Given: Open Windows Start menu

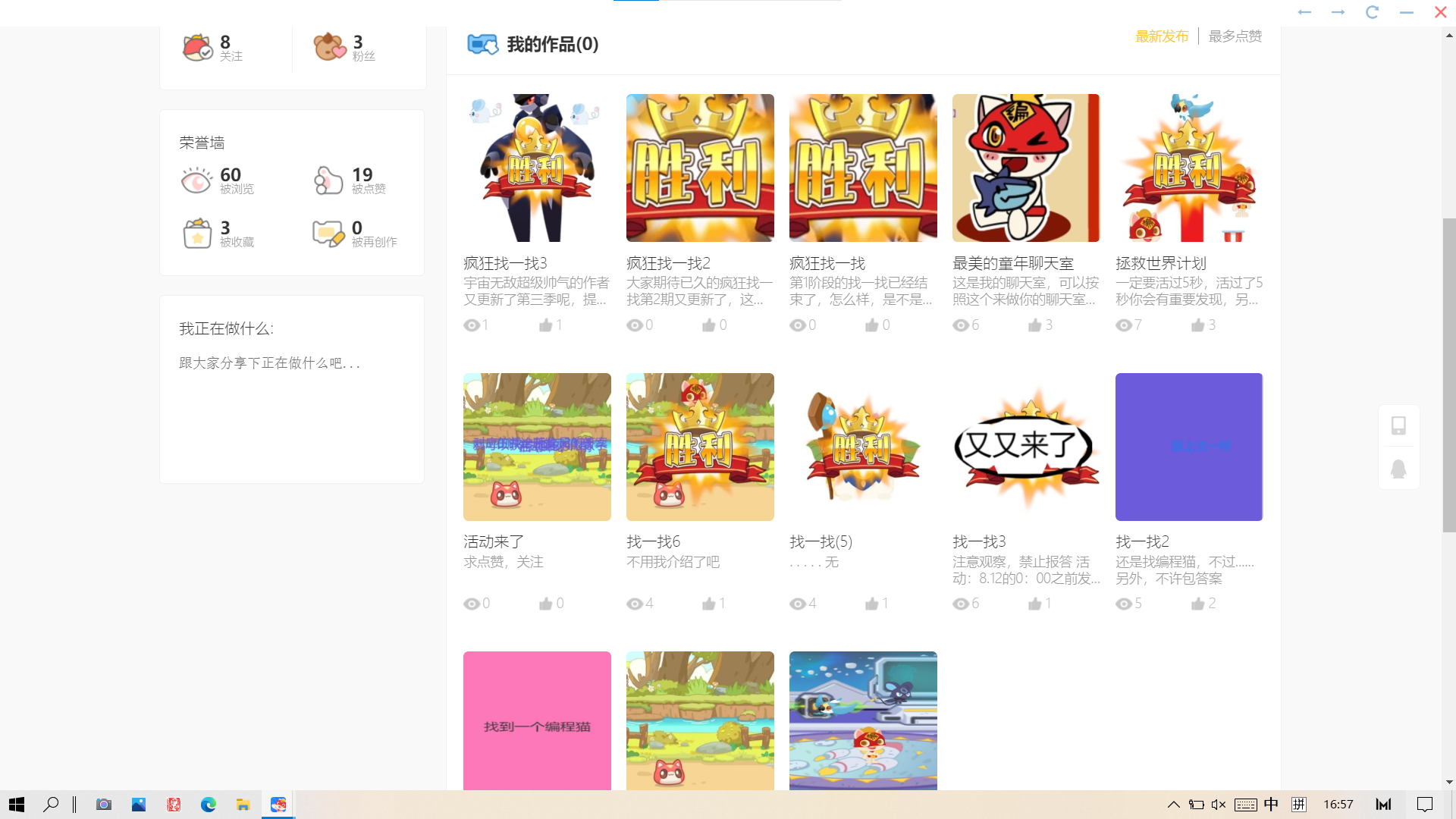Looking at the screenshot, I should click(17, 805).
